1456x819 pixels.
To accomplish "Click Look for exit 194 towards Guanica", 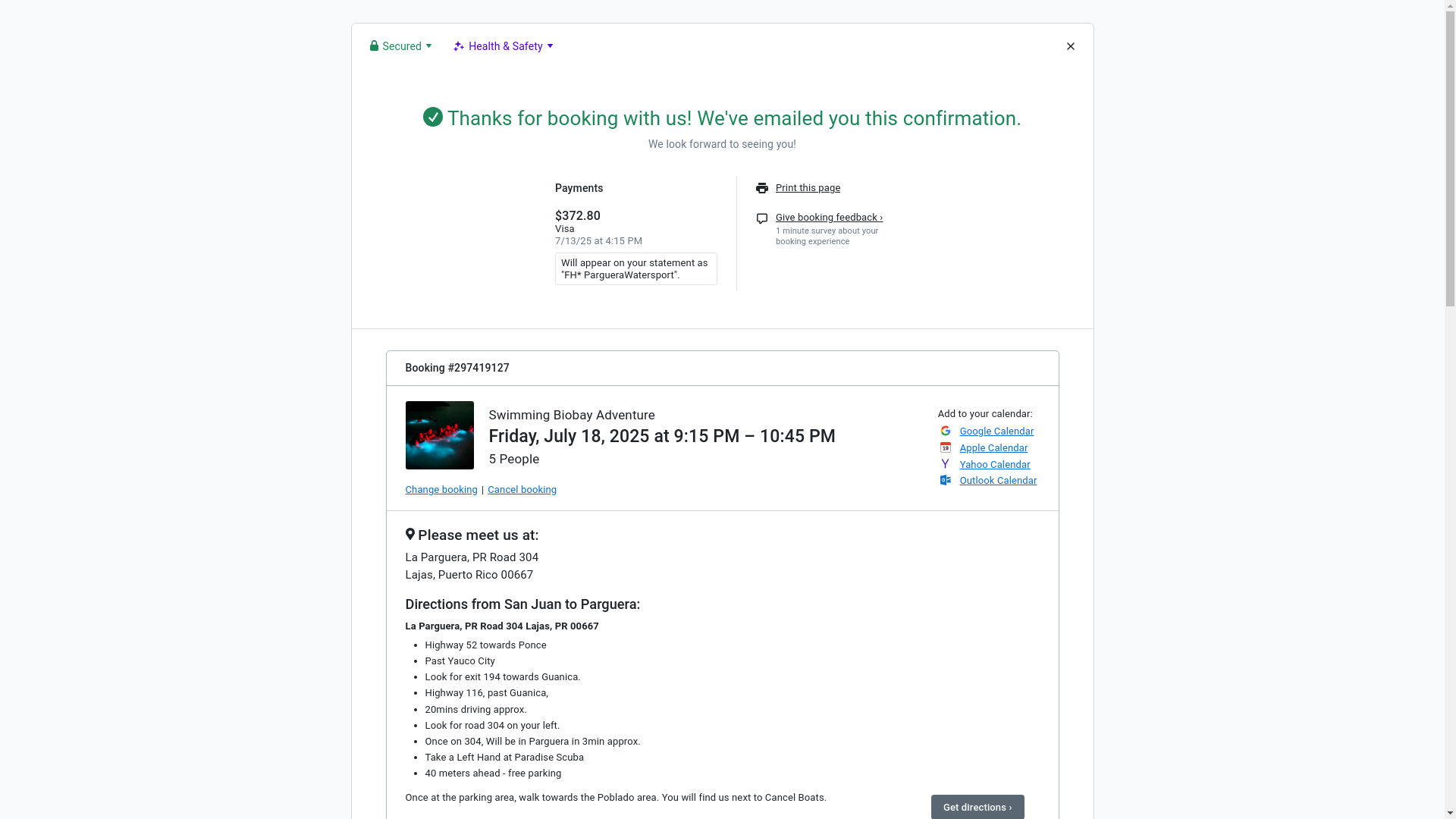I will 503,677.
